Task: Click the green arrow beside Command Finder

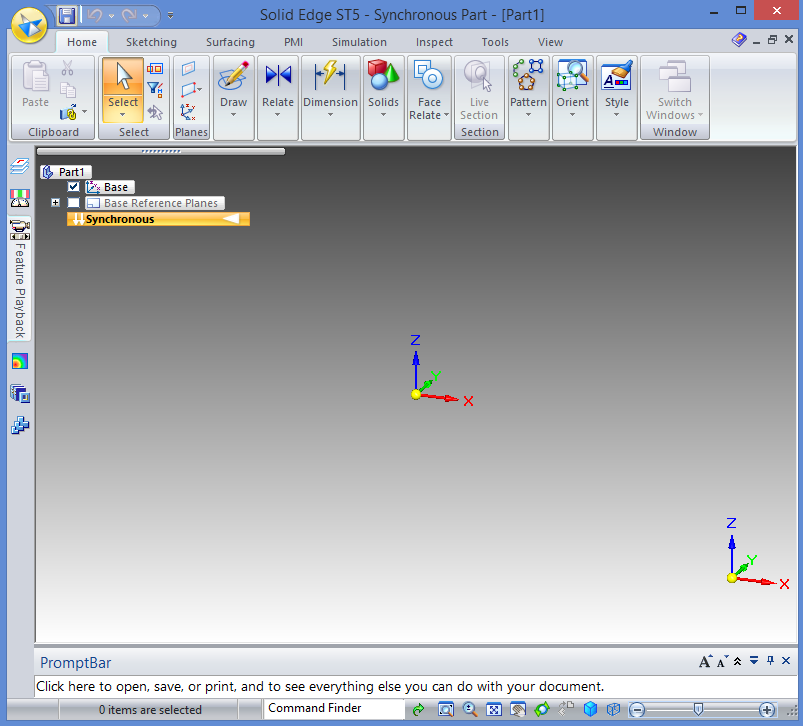Action: point(418,710)
